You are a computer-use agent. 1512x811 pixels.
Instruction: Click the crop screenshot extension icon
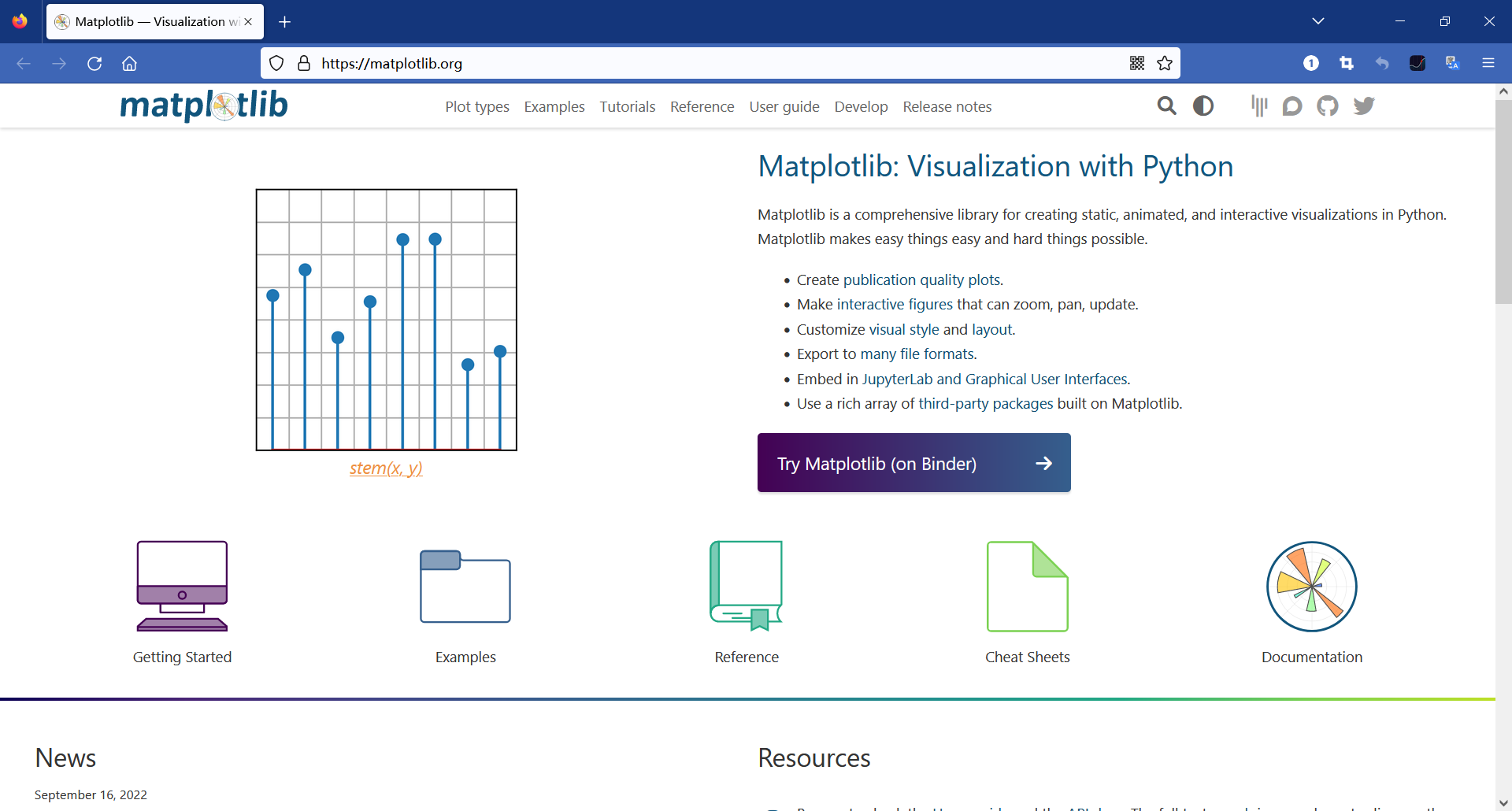[1347, 64]
